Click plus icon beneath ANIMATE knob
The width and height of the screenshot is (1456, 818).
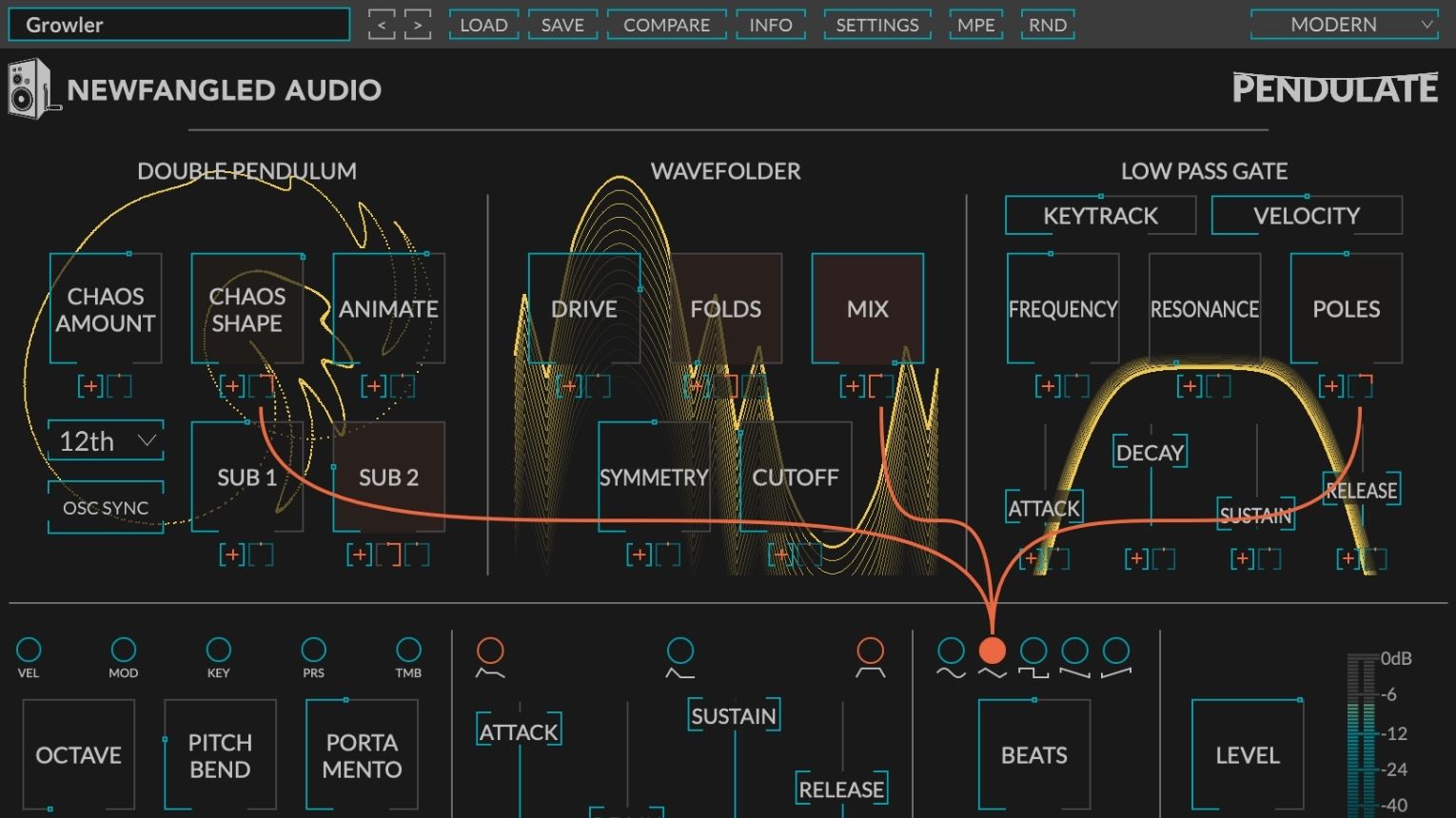[374, 386]
